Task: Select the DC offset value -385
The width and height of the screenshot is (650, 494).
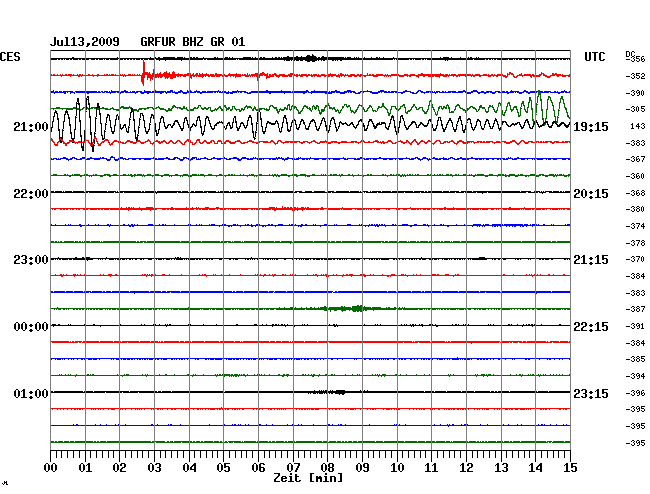Action: tap(635, 359)
